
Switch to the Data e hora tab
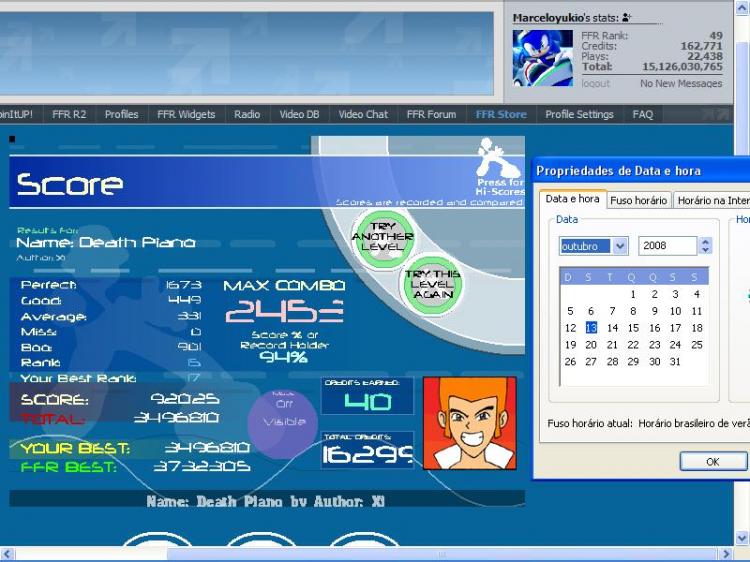573,199
